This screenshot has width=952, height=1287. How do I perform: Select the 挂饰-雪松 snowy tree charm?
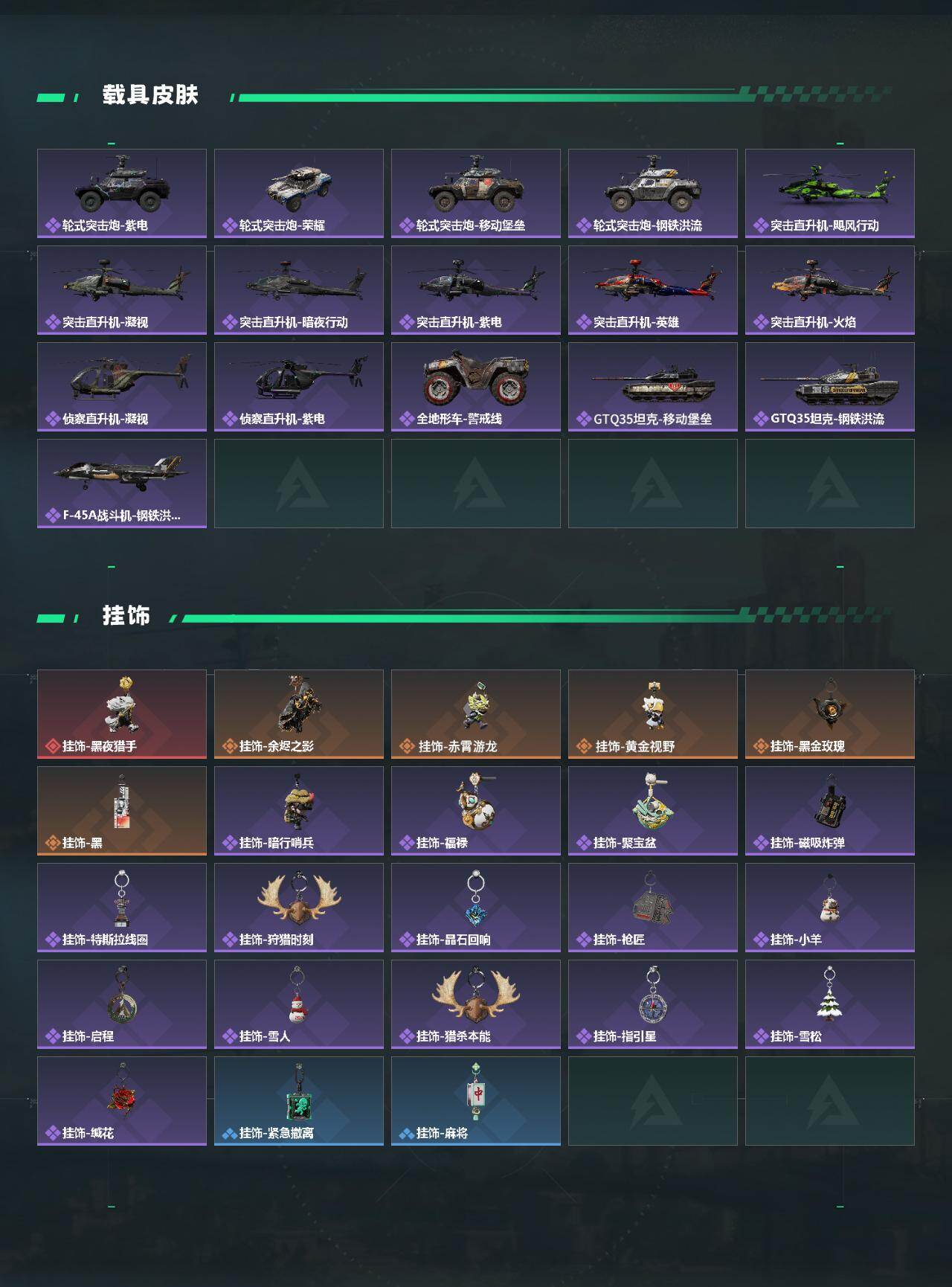tap(830, 1004)
